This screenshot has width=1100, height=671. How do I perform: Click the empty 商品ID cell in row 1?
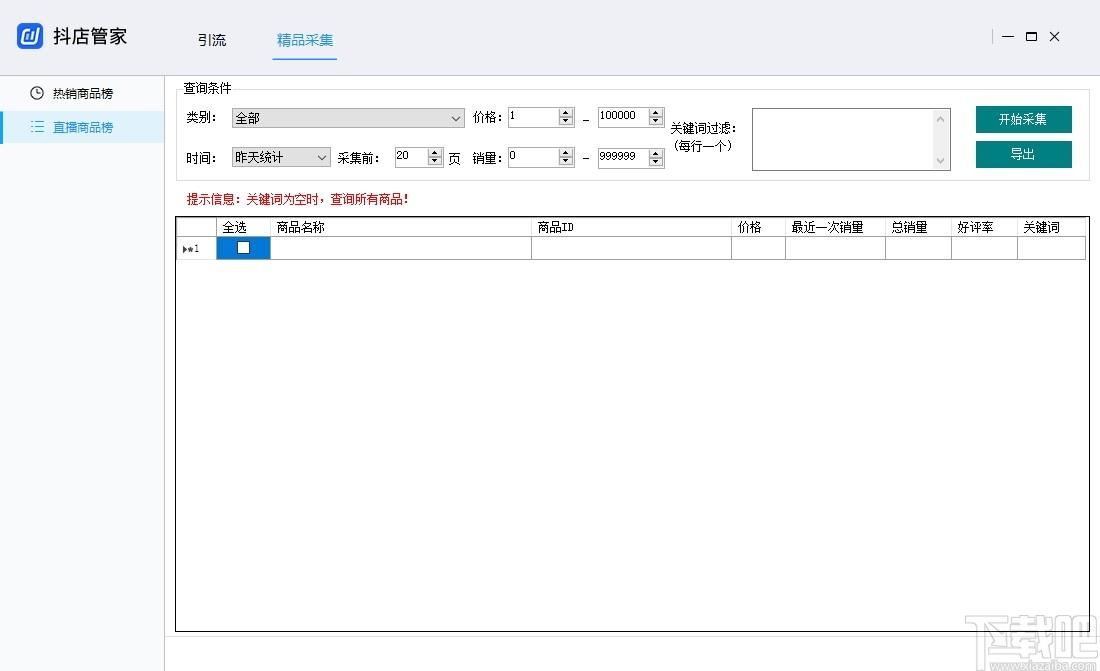coord(631,248)
